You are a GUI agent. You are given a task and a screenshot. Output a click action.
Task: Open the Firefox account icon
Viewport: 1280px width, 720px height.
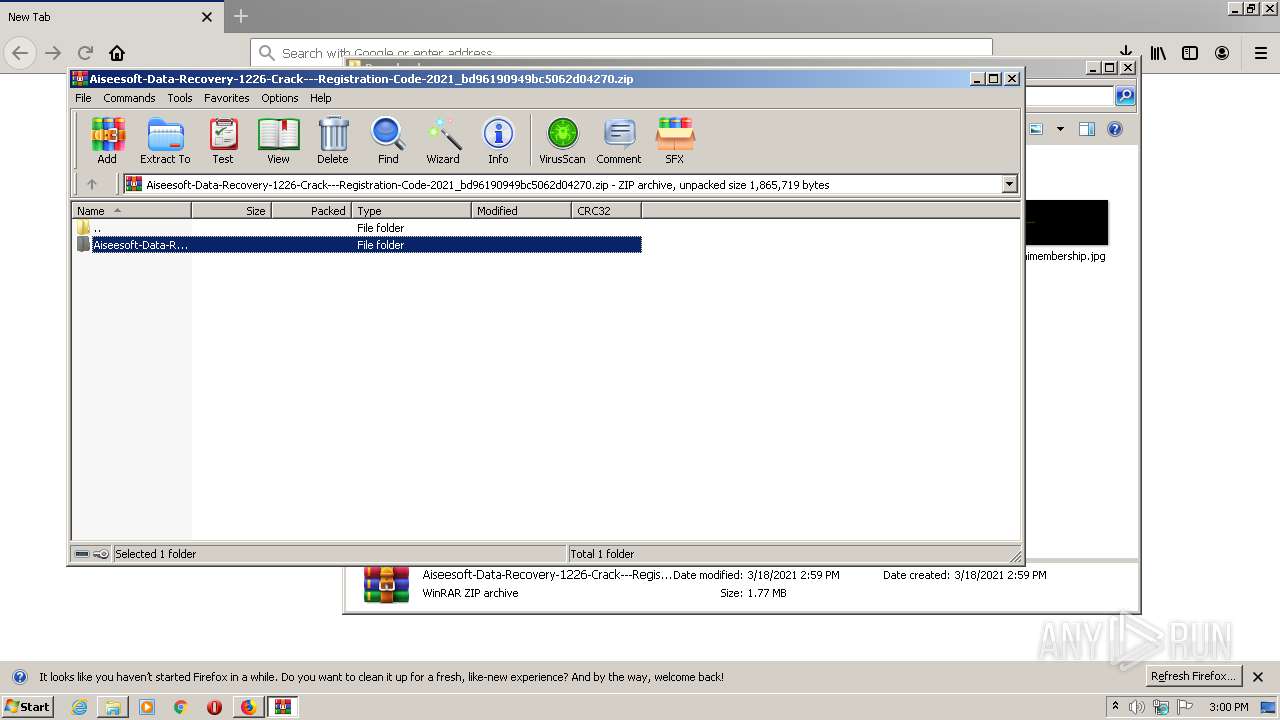pos(1222,53)
